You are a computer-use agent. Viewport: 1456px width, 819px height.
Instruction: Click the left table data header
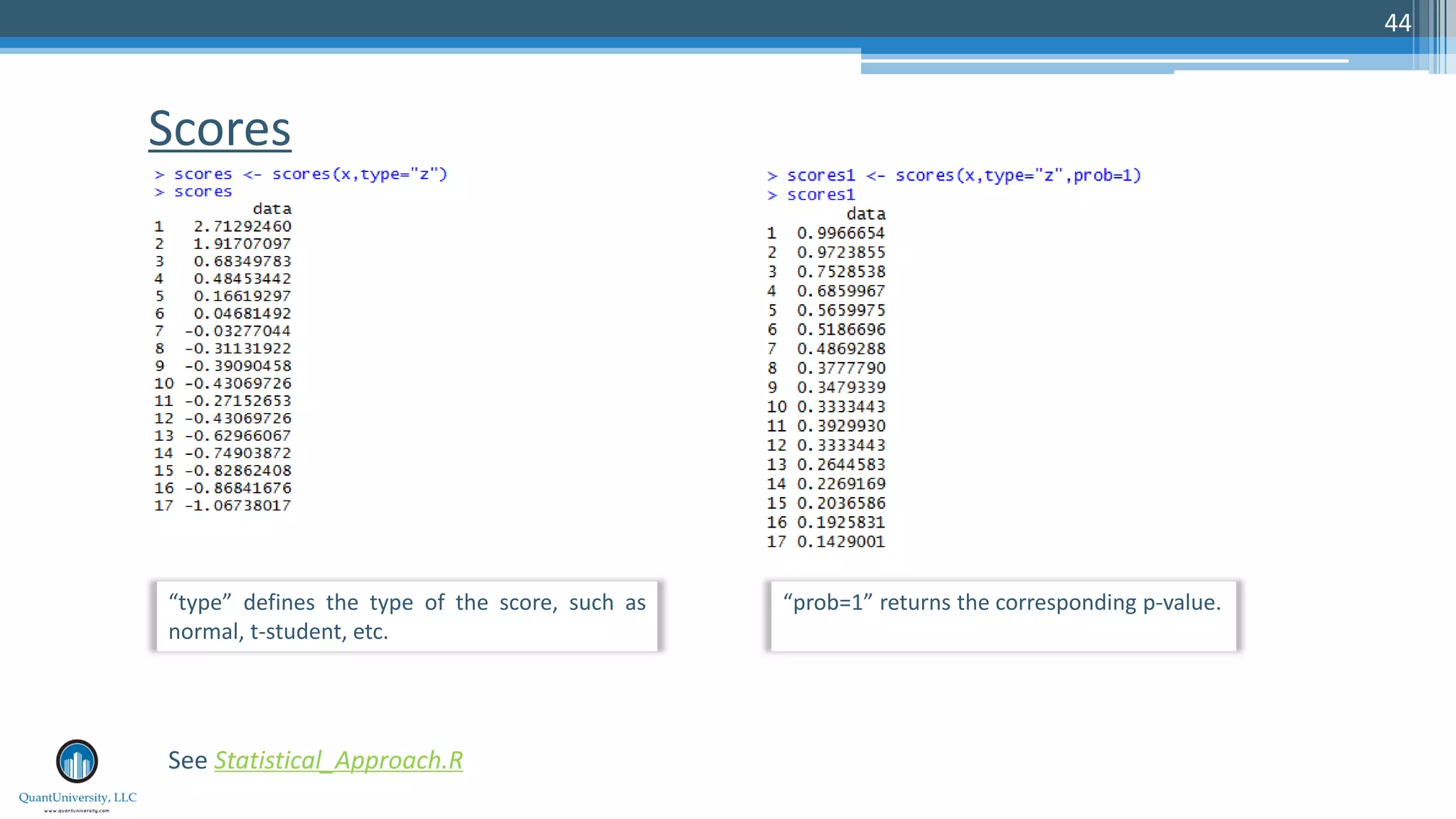(272, 209)
